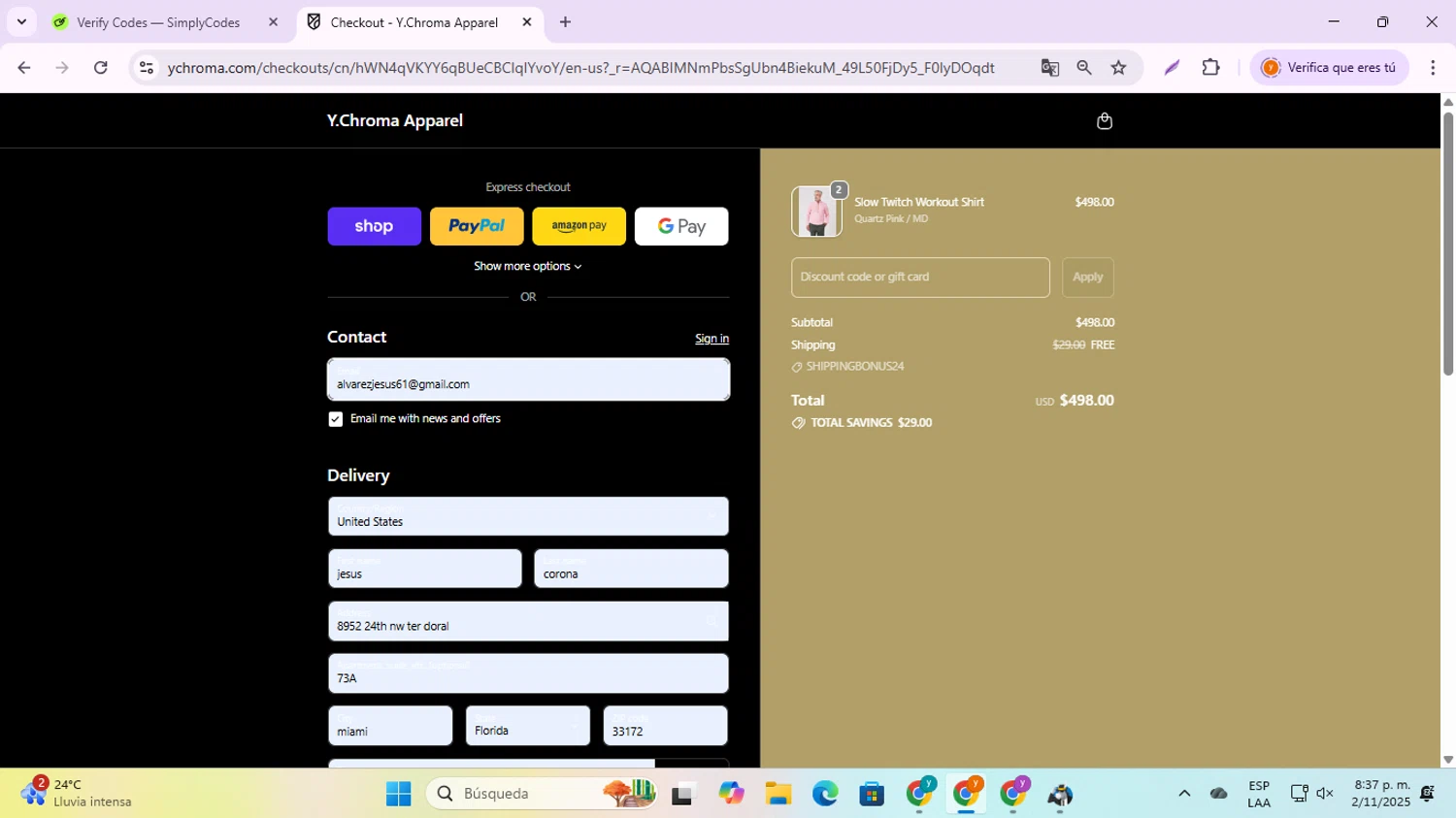
Task: Open the tab search dropdown arrow
Action: [x=21, y=21]
